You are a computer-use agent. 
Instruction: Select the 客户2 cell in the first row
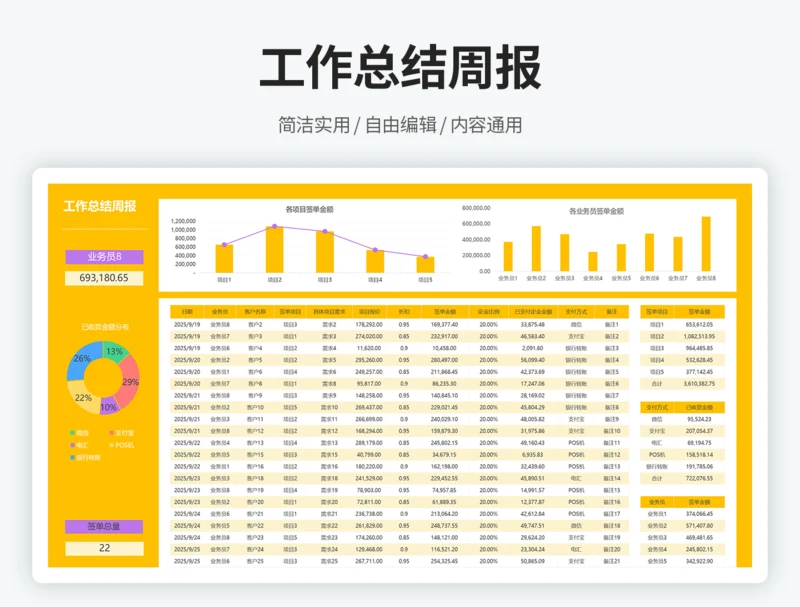click(254, 324)
